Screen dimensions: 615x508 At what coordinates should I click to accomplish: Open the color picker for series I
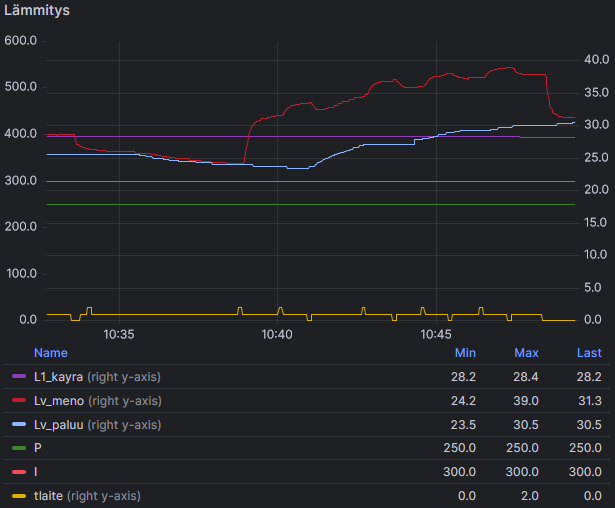click(18, 472)
